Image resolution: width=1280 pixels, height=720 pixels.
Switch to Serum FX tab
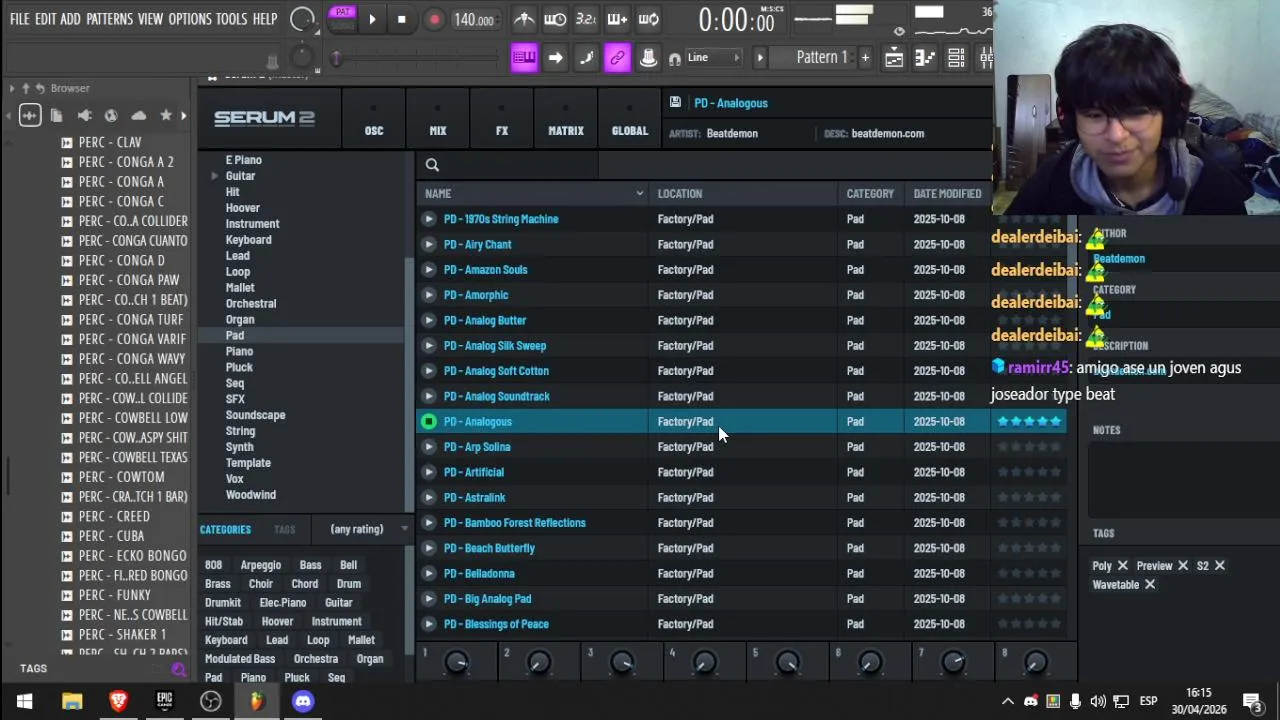pyautogui.click(x=502, y=119)
